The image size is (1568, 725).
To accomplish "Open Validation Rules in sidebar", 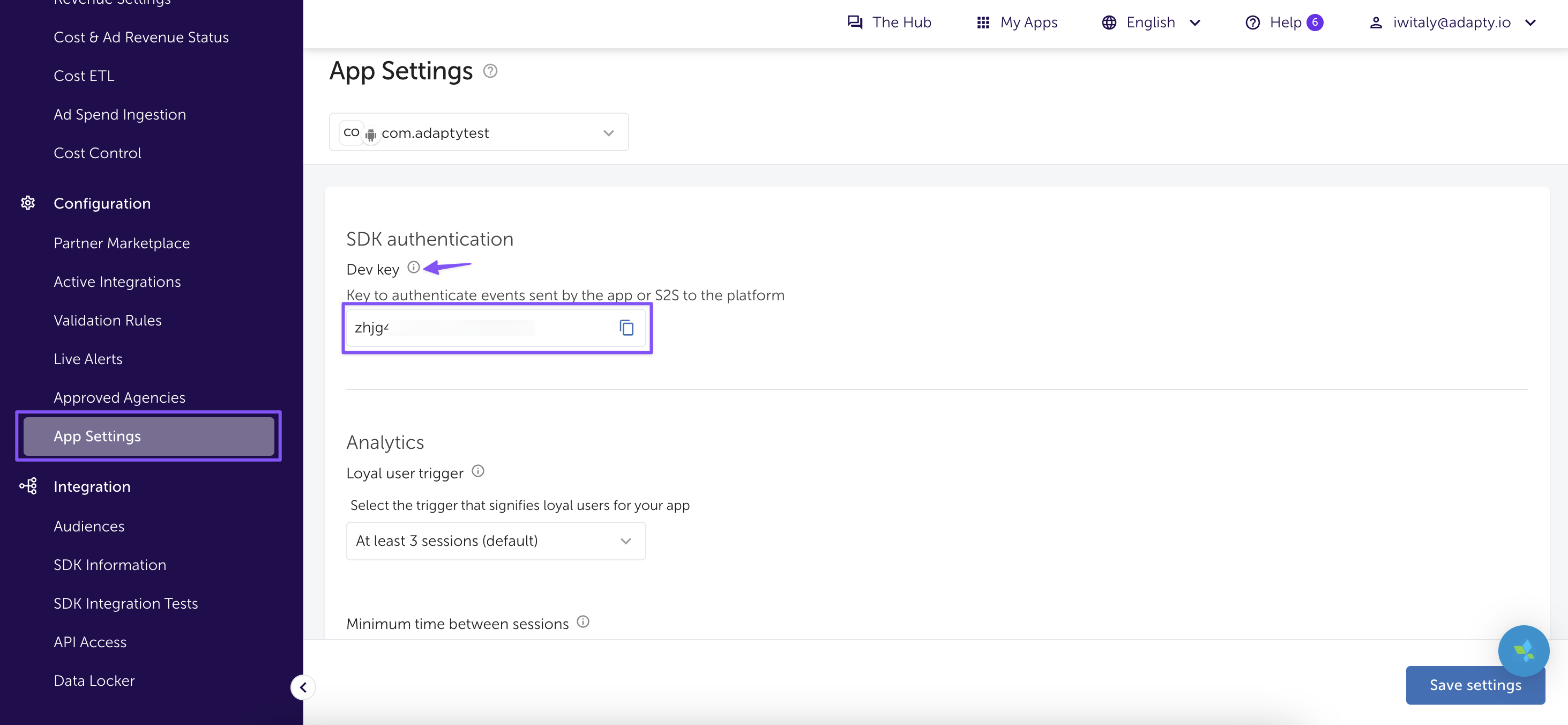I will 107,321.
